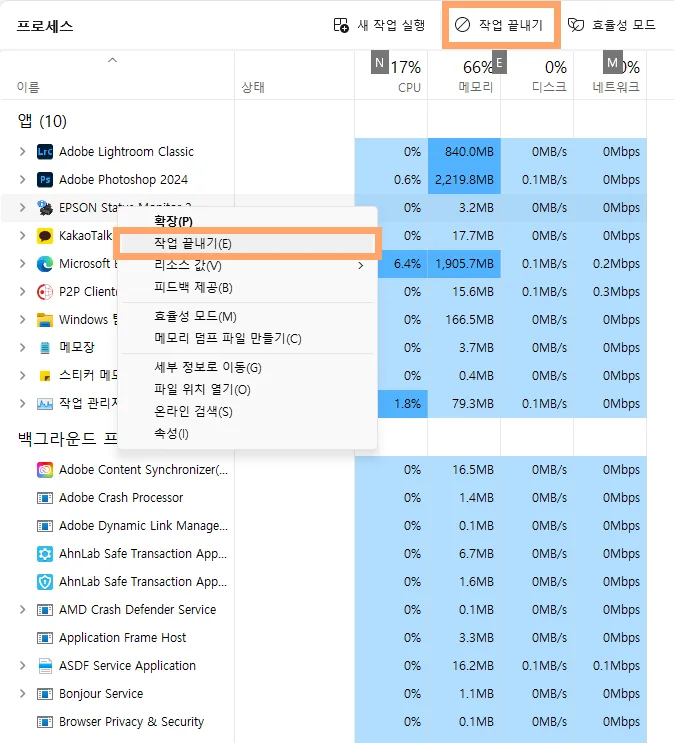
Task: Click the EPSON Status Monitor printer icon
Action: 45,208
